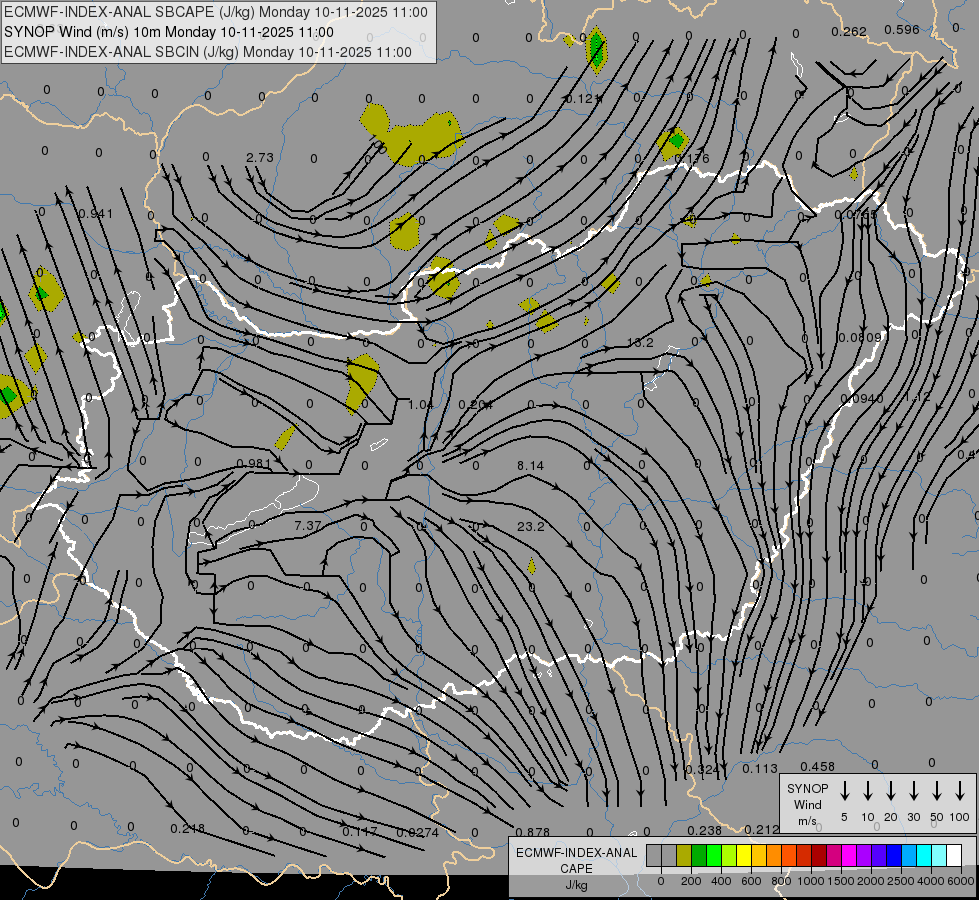The width and height of the screenshot is (979, 900).
Task: Select the deep blue CAPE legend swatch
Action: coord(894,856)
